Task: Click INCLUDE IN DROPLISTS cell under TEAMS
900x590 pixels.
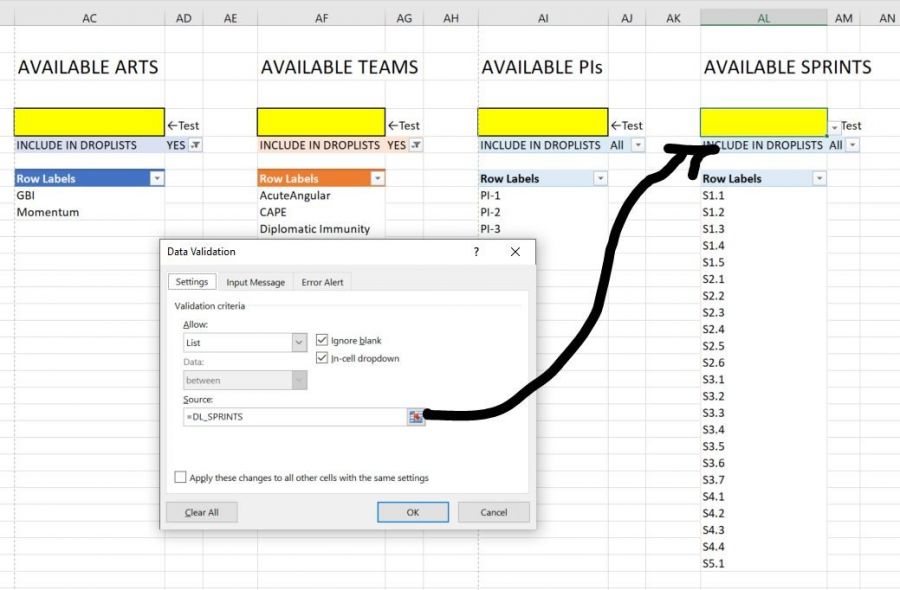Action: coord(321,145)
